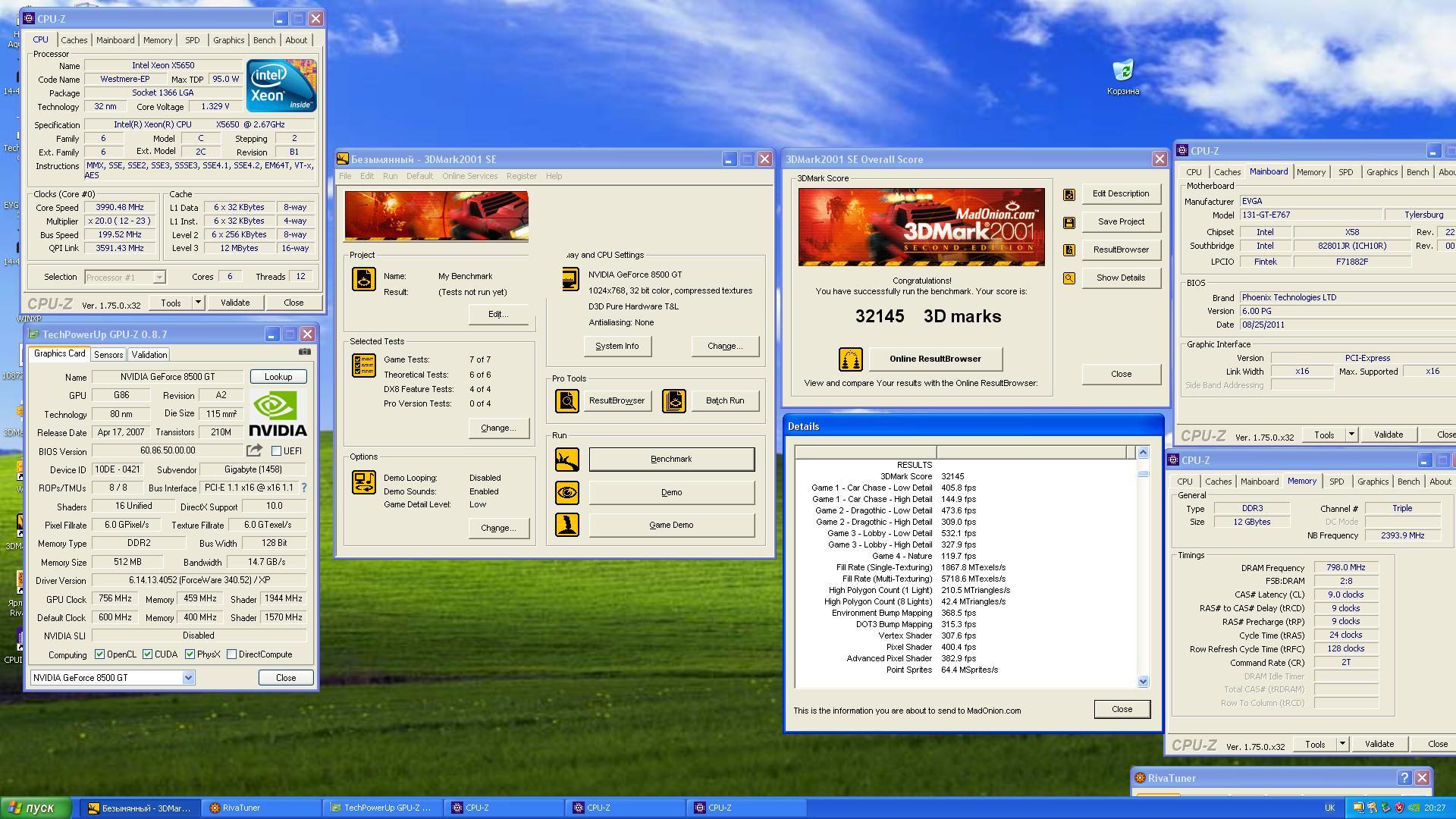Open the Bench tab in top-left CPU-Z
This screenshot has height=819, width=1456.
click(x=264, y=40)
